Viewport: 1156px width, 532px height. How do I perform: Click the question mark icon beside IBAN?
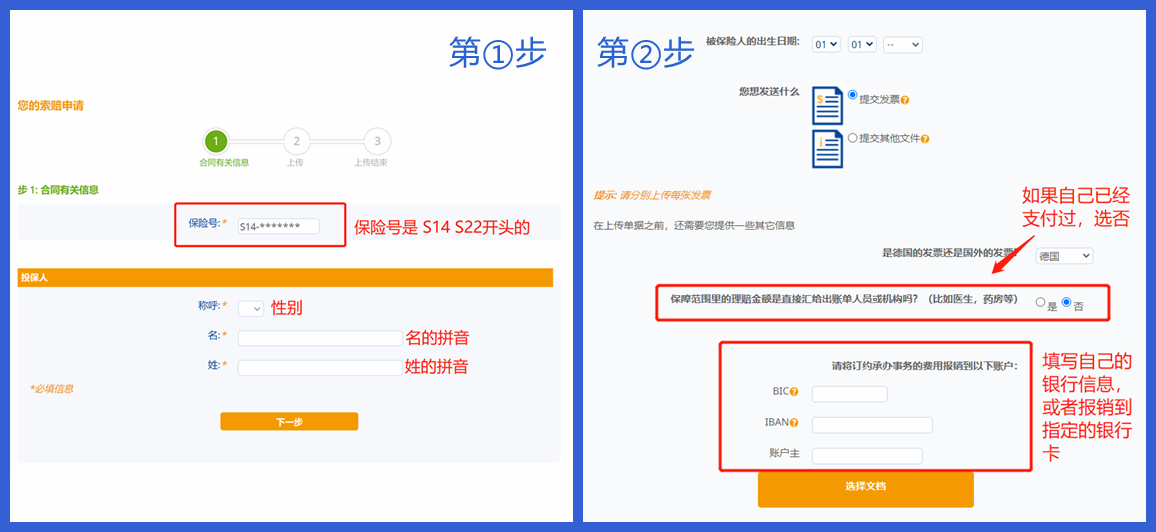tap(795, 423)
